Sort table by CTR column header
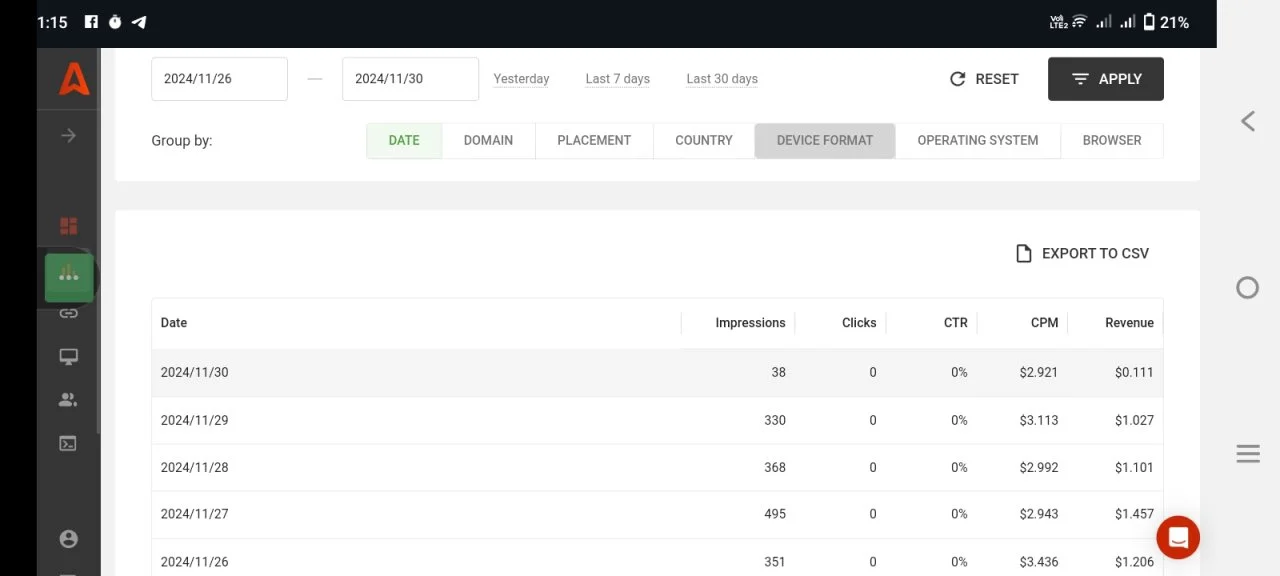1280x576 pixels. (956, 323)
